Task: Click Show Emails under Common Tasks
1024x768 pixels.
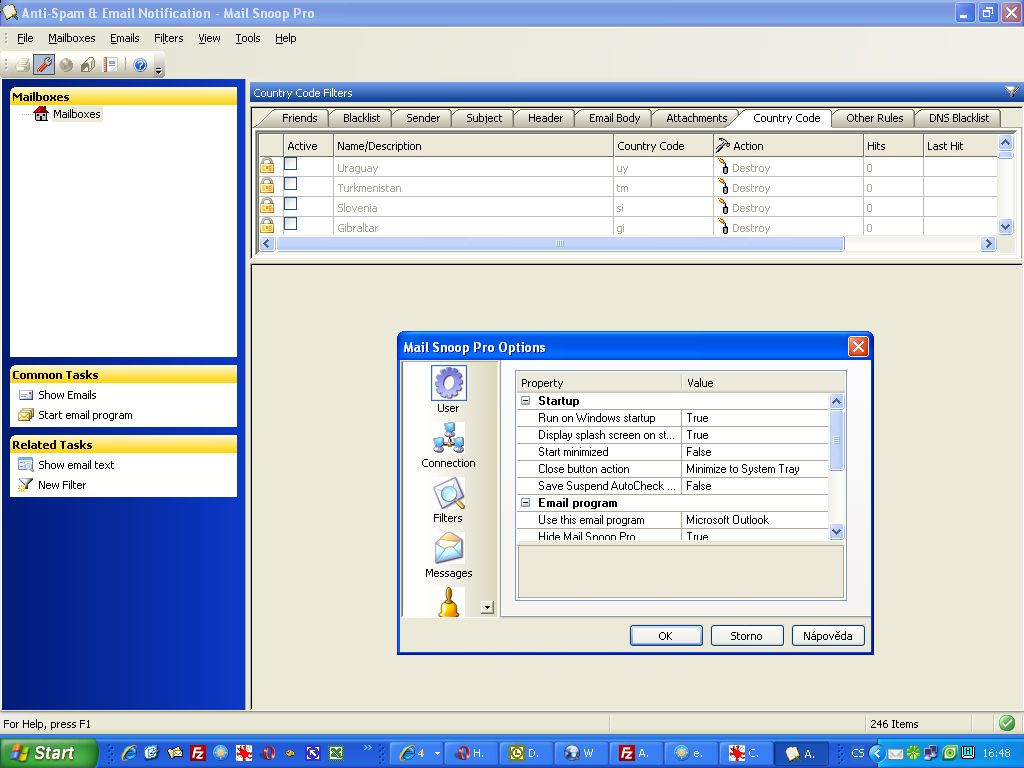Action: (67, 395)
